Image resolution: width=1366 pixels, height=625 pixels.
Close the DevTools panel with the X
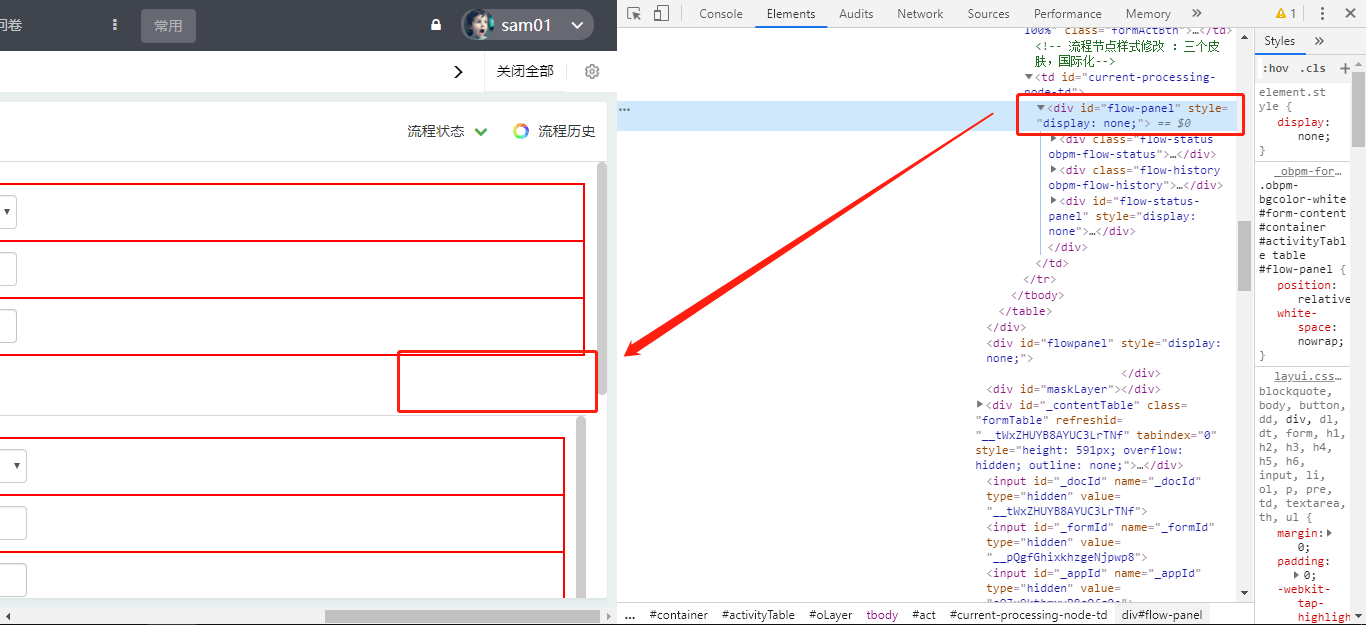[x=1350, y=13]
